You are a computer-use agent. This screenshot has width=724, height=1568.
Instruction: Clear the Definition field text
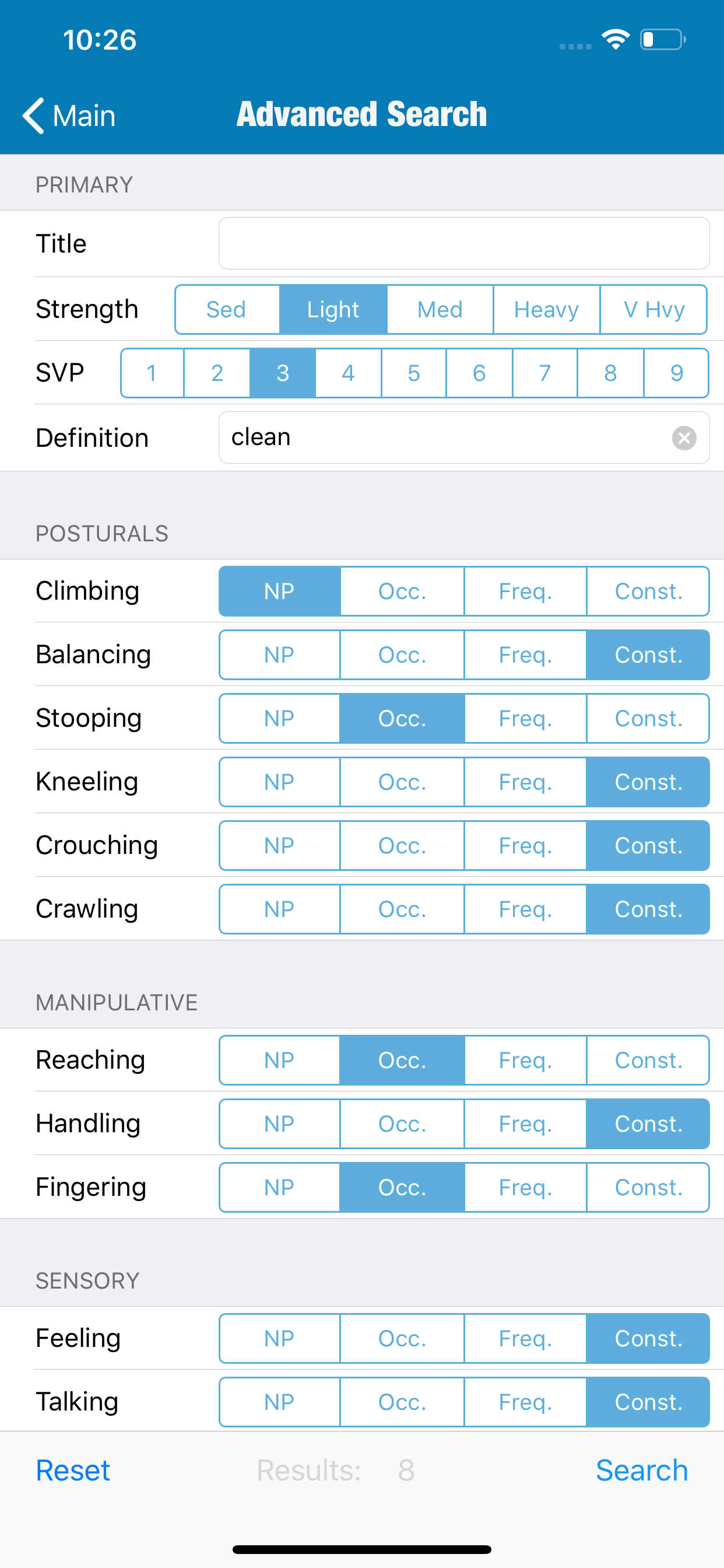click(x=684, y=437)
